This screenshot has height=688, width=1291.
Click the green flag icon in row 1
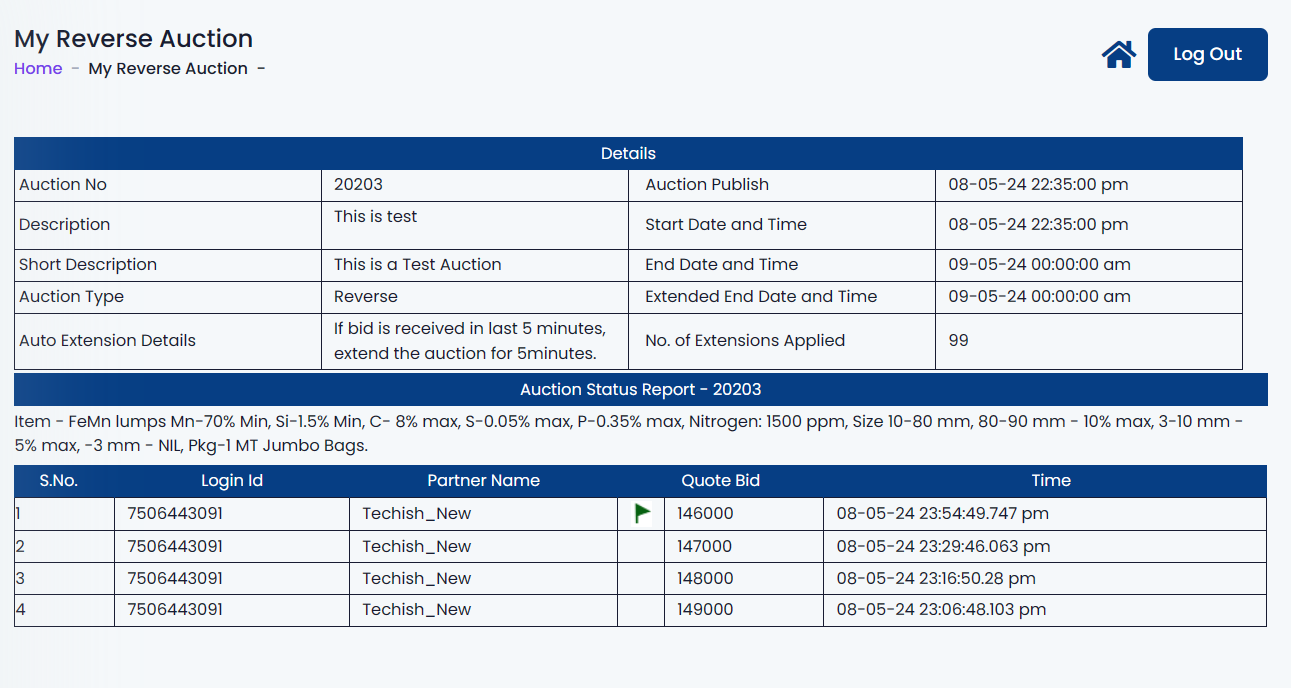[642, 513]
